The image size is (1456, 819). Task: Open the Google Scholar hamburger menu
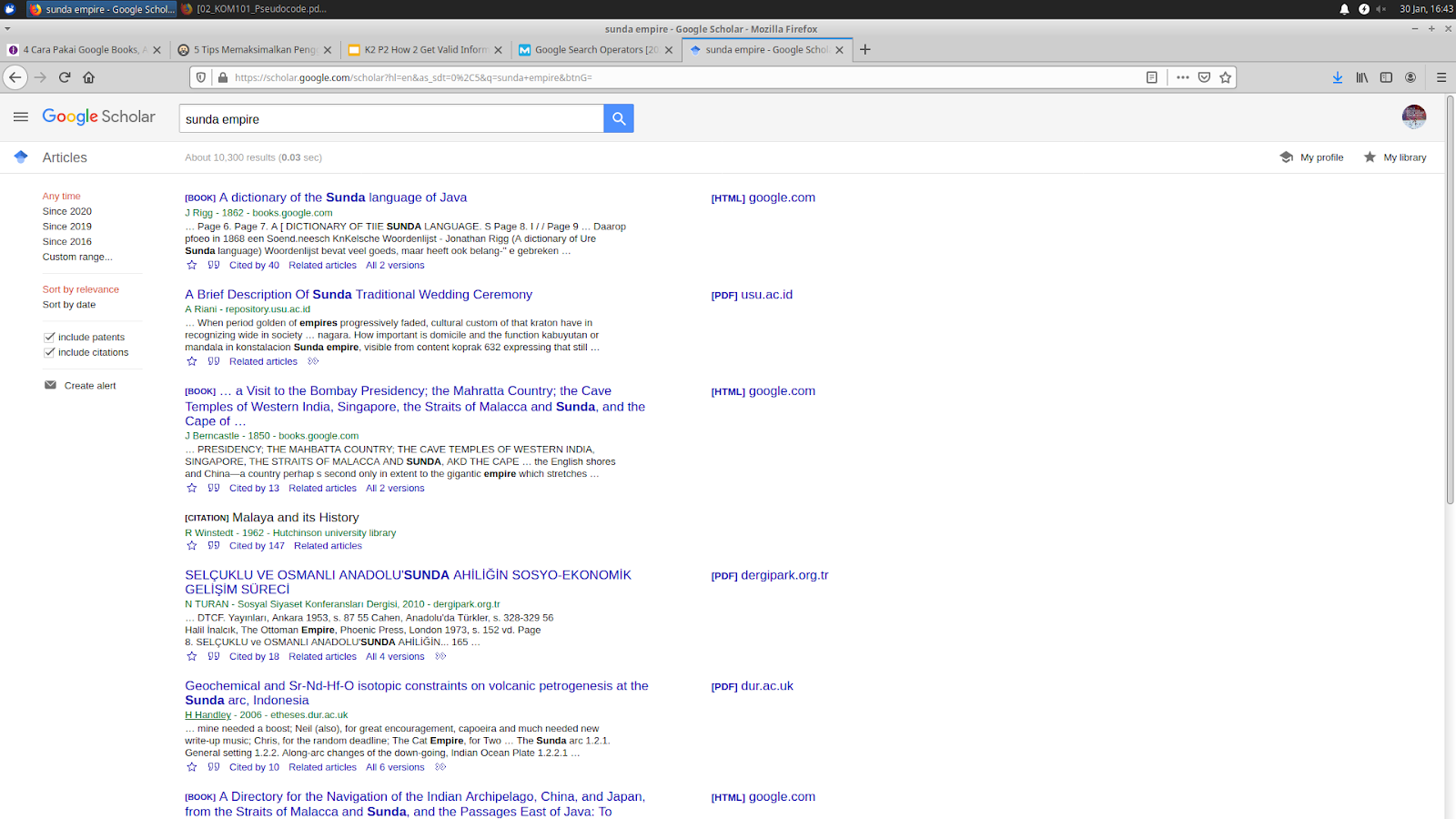[x=21, y=116]
